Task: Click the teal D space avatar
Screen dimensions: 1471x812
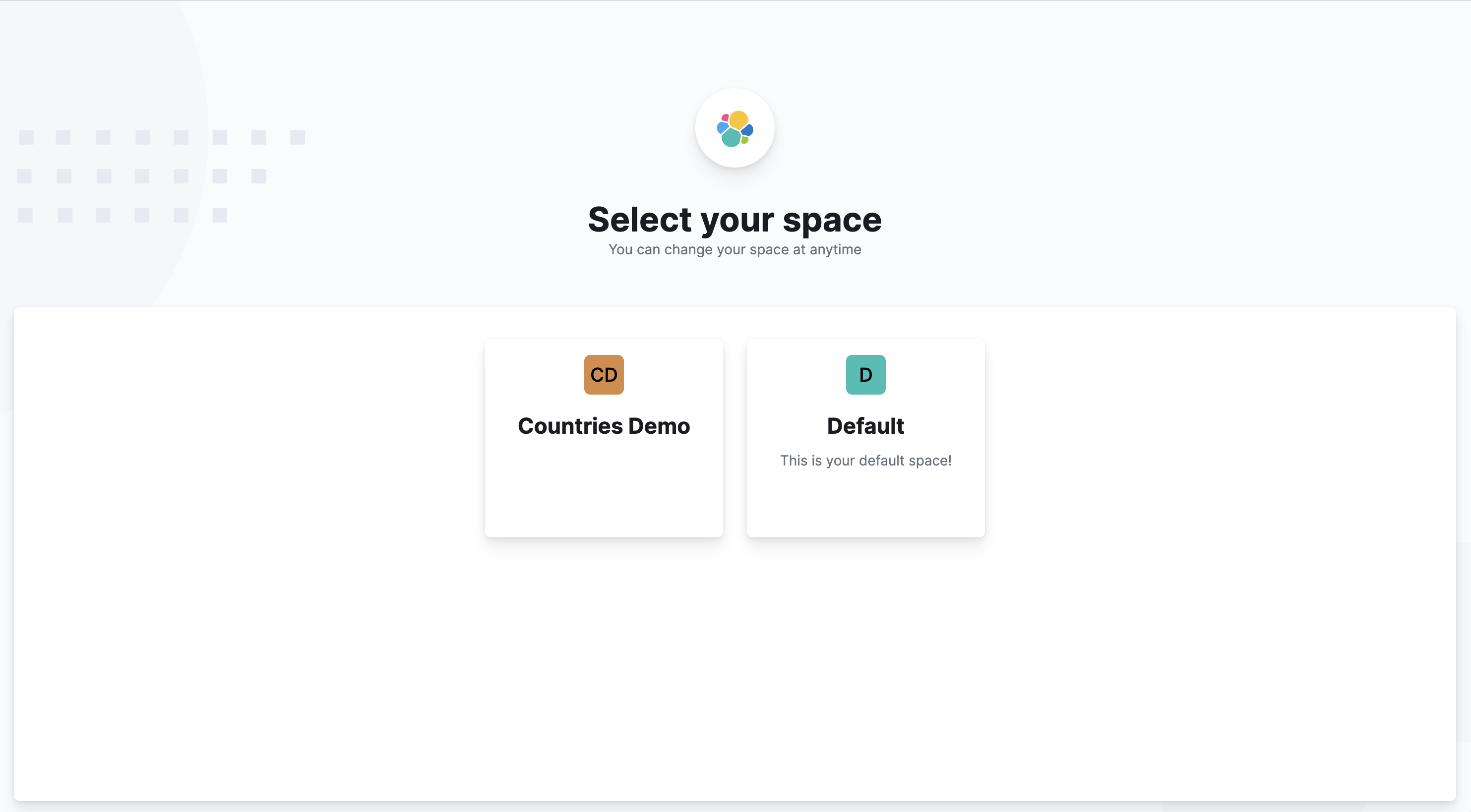Action: 865,374
